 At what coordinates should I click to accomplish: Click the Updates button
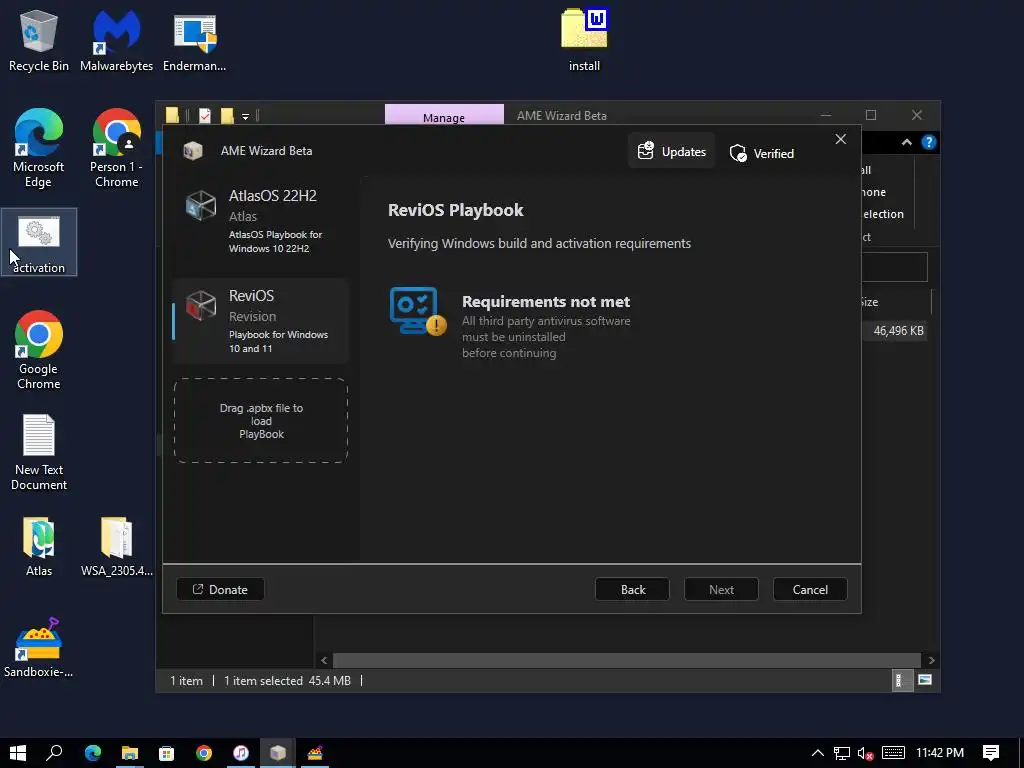click(672, 152)
